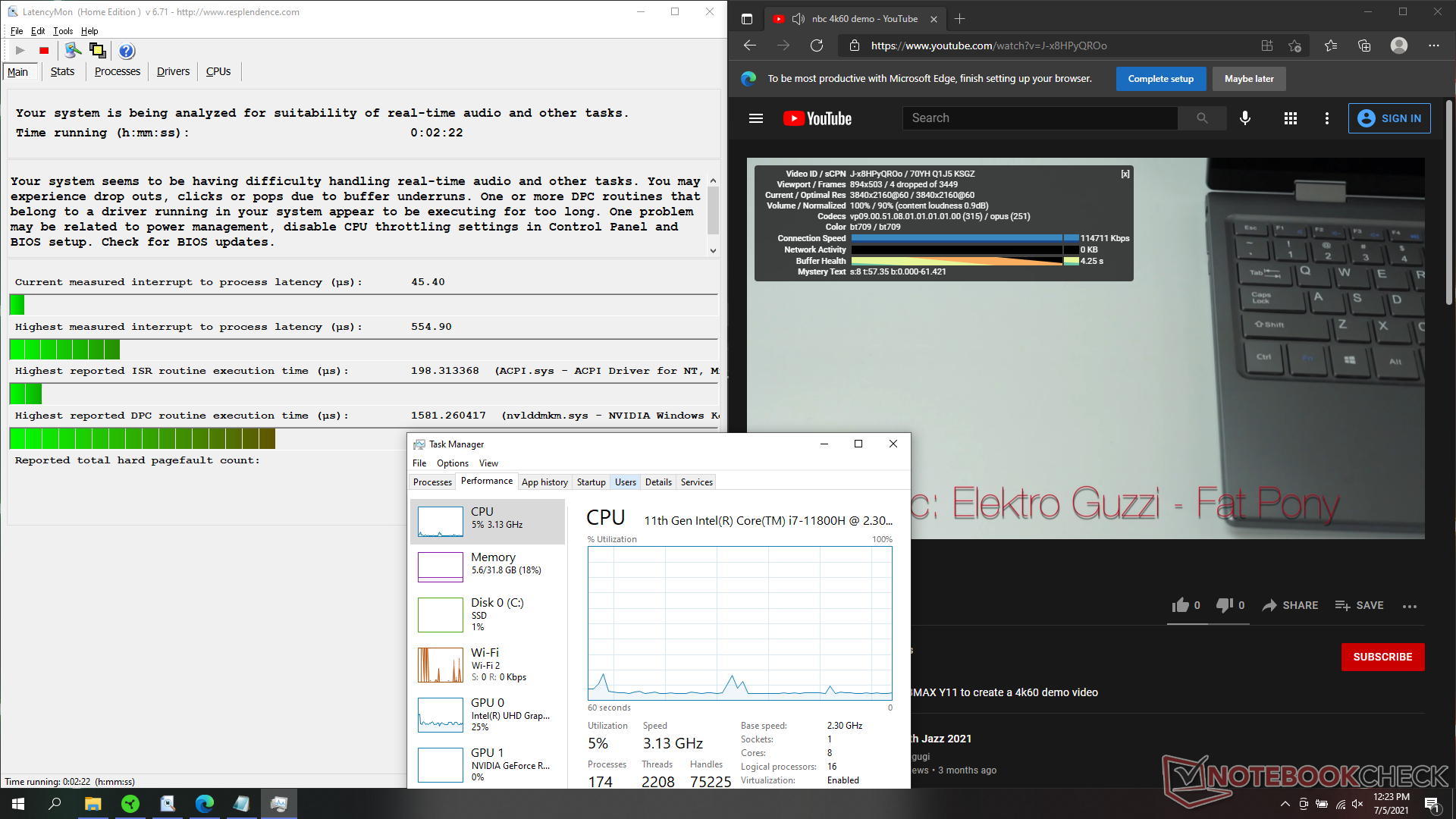Toggle the like thumbs-up on video
1456x819 pixels.
pyautogui.click(x=1181, y=605)
